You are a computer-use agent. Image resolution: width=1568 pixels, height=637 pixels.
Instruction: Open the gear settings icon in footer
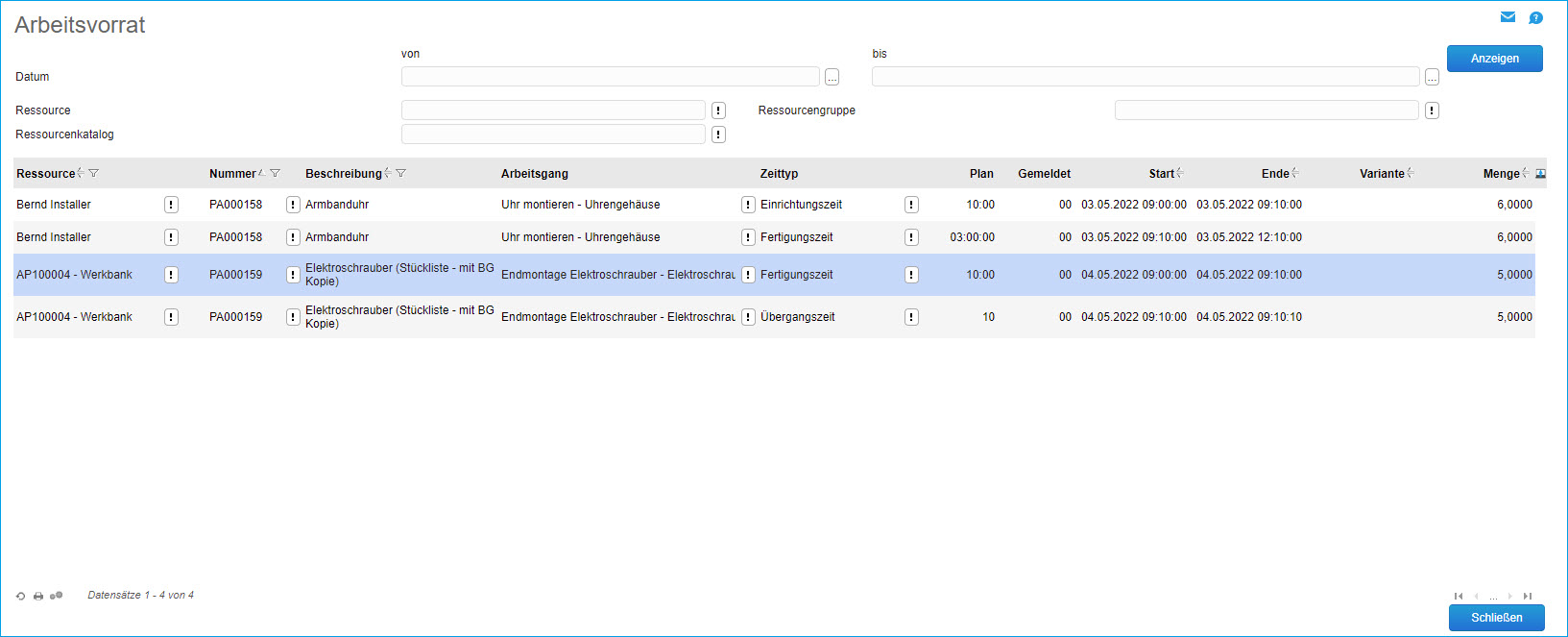56,596
